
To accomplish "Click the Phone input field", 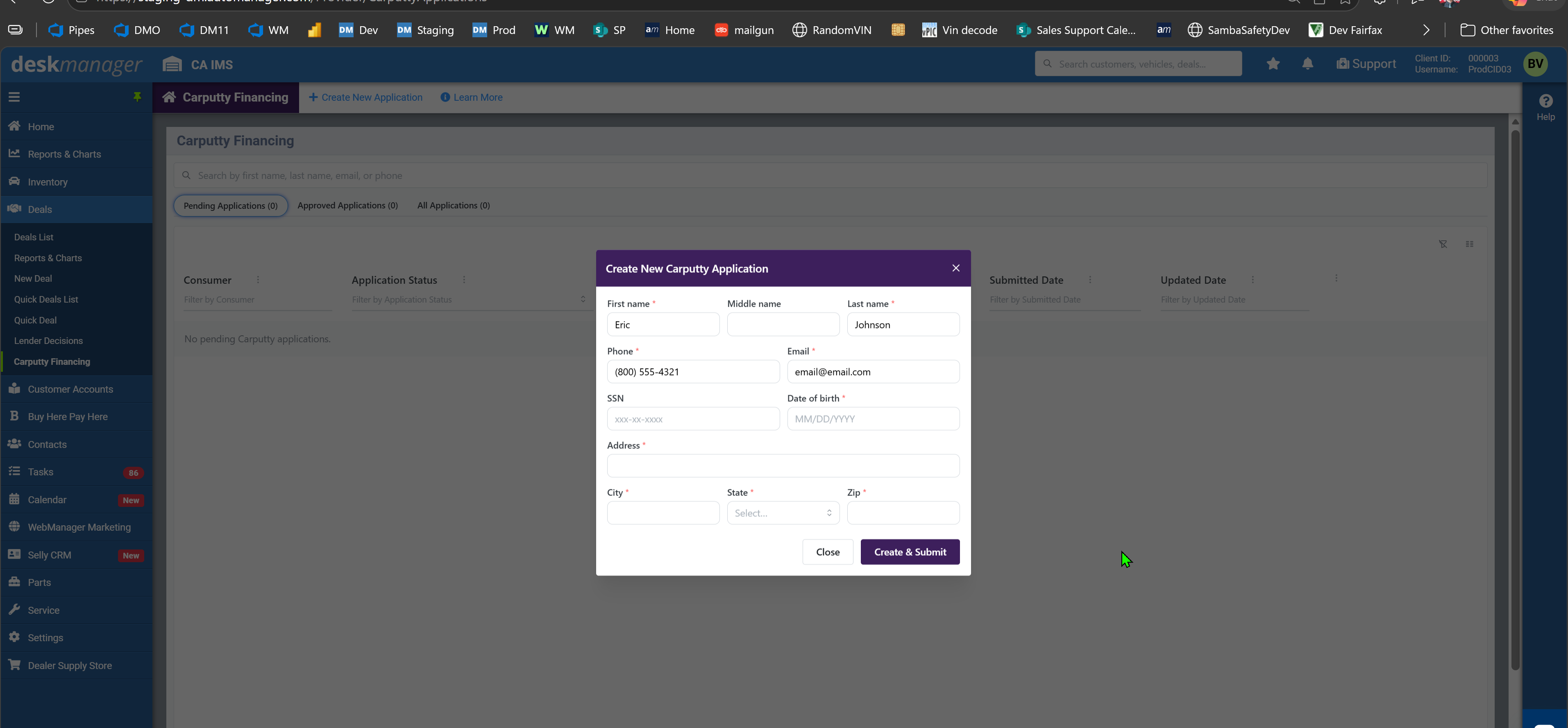I will [693, 372].
